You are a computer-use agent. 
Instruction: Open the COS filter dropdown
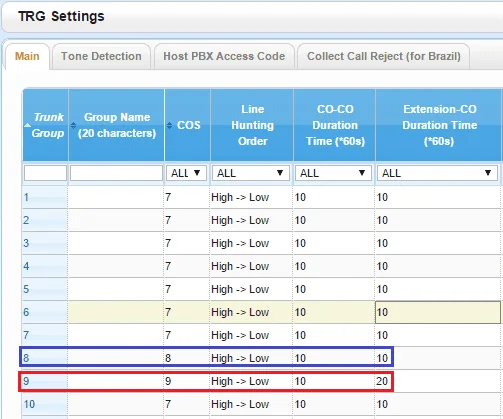click(186, 173)
